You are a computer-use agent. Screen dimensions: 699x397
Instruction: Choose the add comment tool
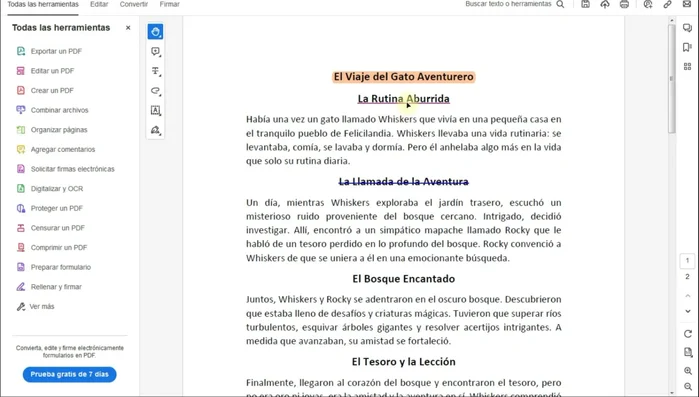coord(156,52)
